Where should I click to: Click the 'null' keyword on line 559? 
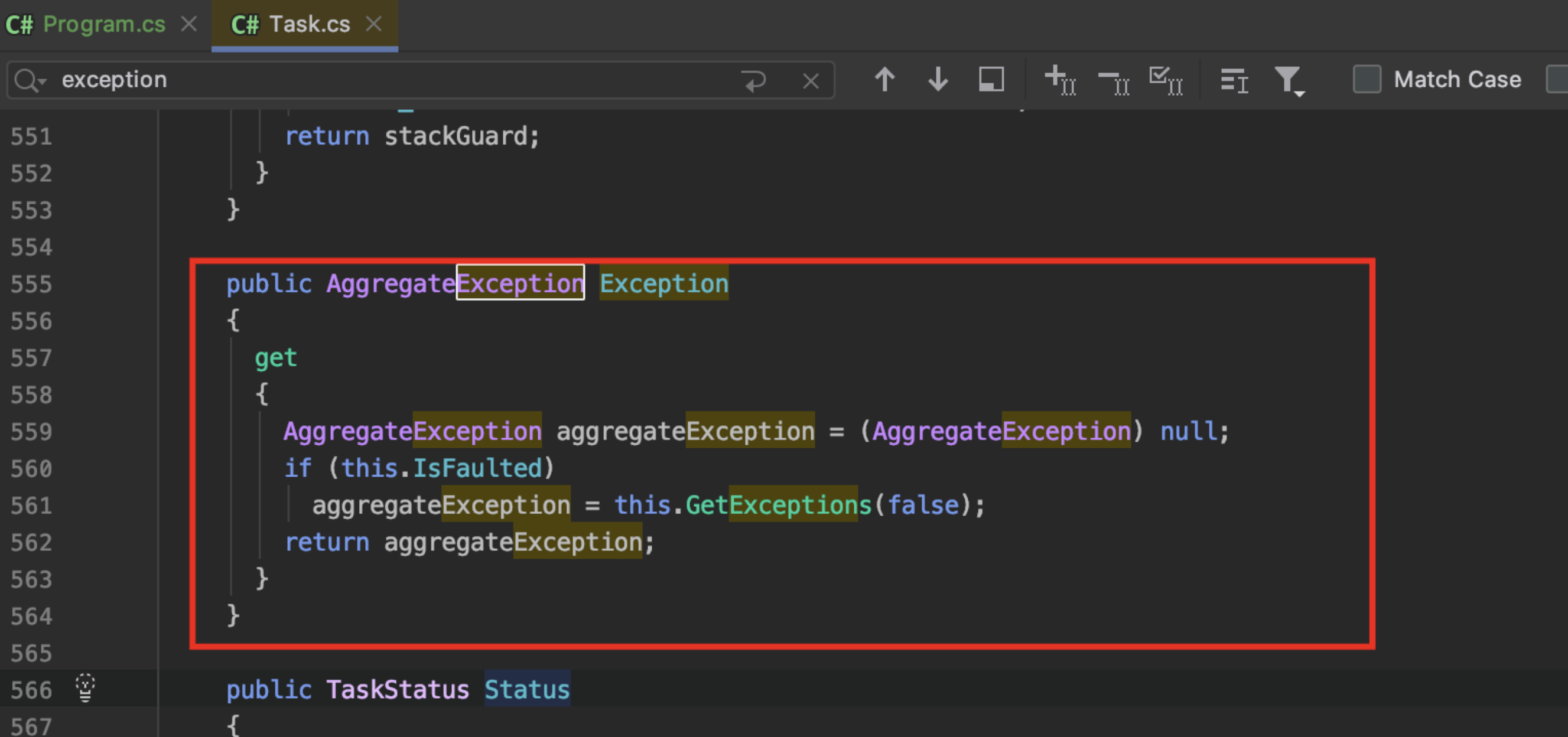[x=1188, y=432]
